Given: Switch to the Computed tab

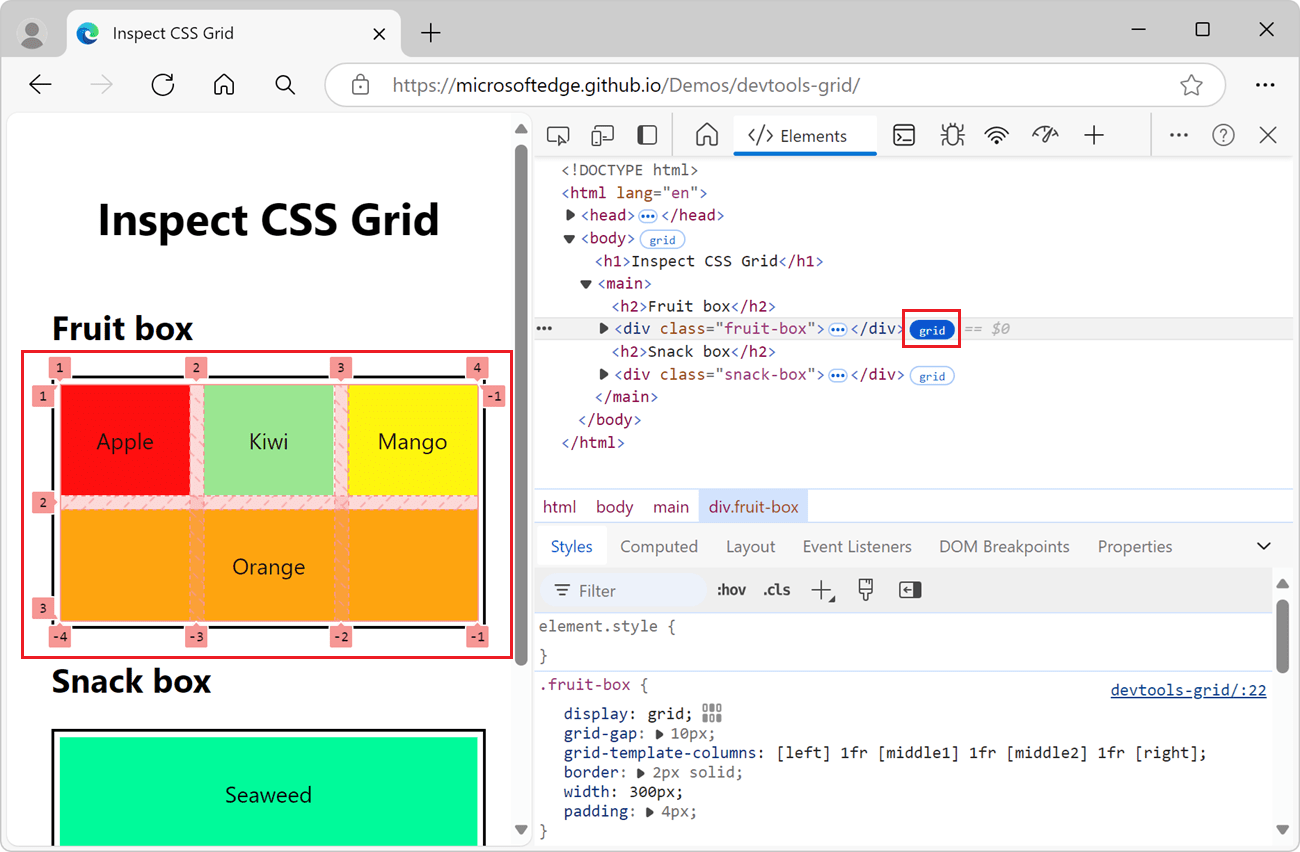Looking at the screenshot, I should pos(658,546).
